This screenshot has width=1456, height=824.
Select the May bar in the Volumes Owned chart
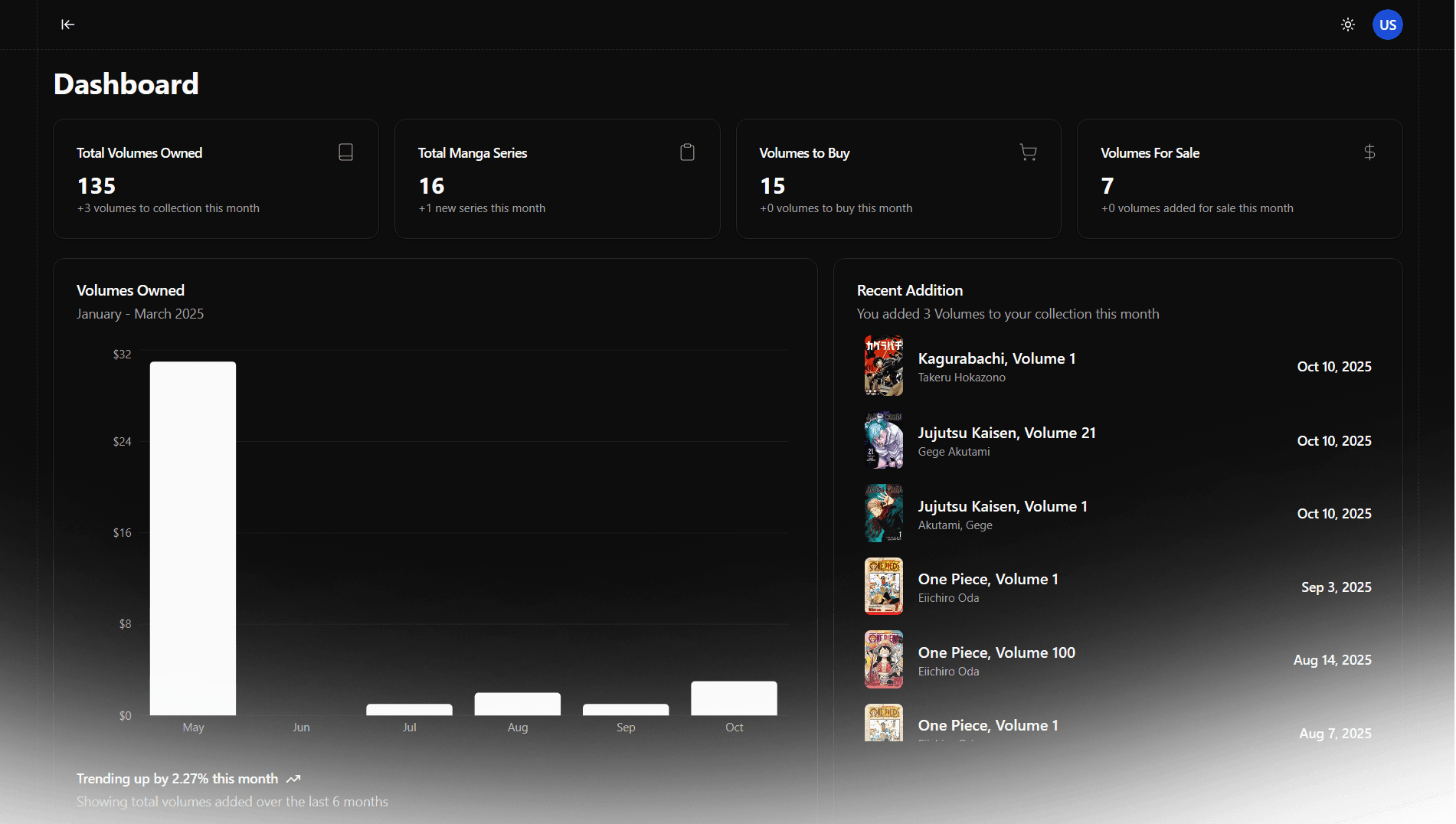193,536
